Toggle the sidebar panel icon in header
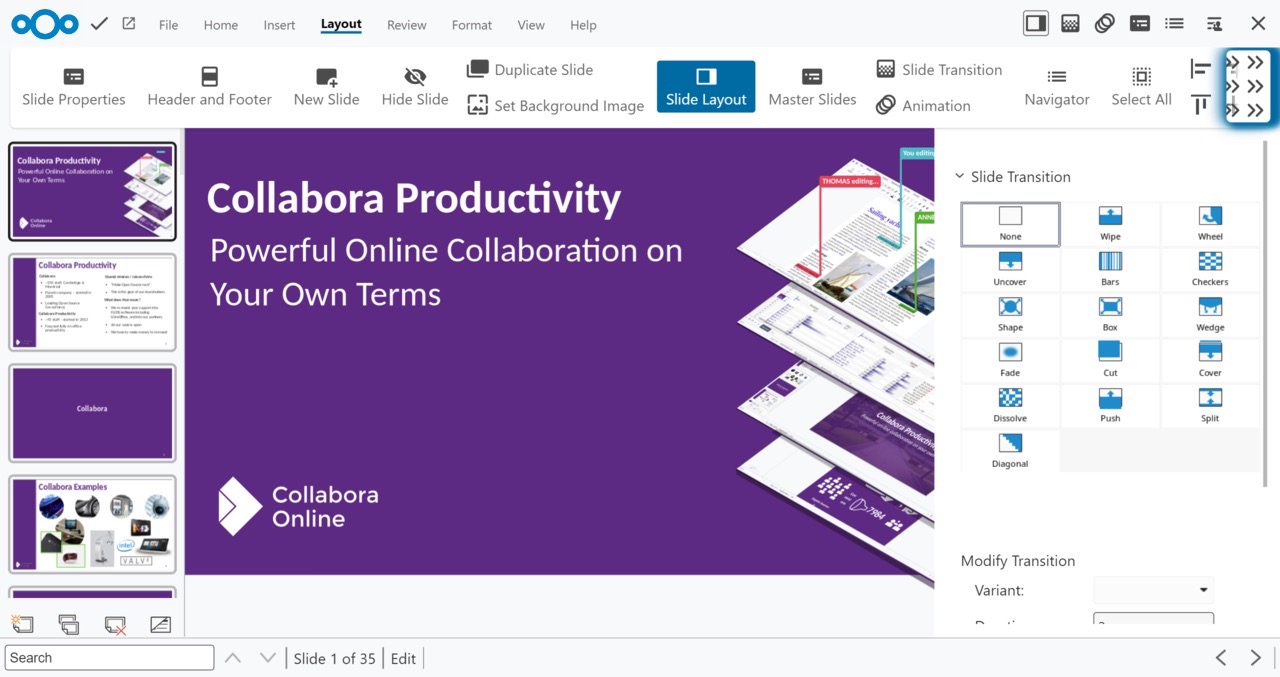The height and width of the screenshot is (677, 1280). [x=1036, y=24]
